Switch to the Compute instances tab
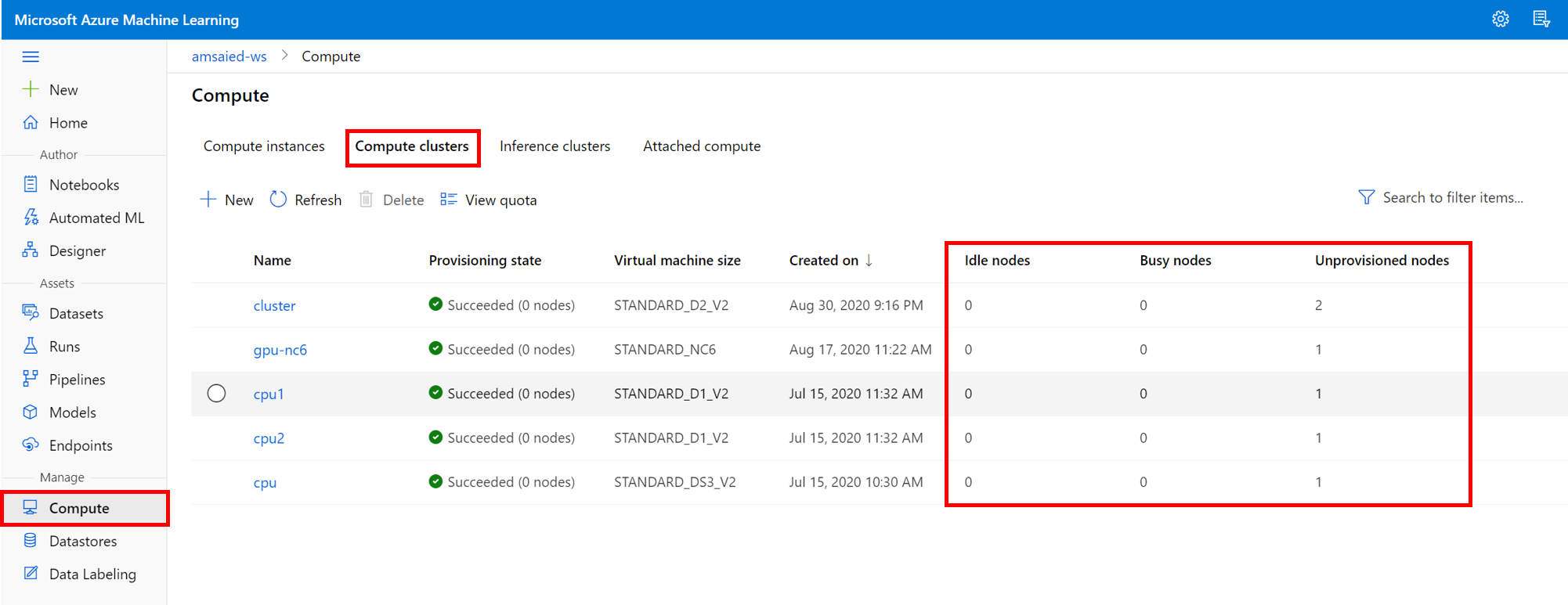The image size is (1568, 605). 264,146
